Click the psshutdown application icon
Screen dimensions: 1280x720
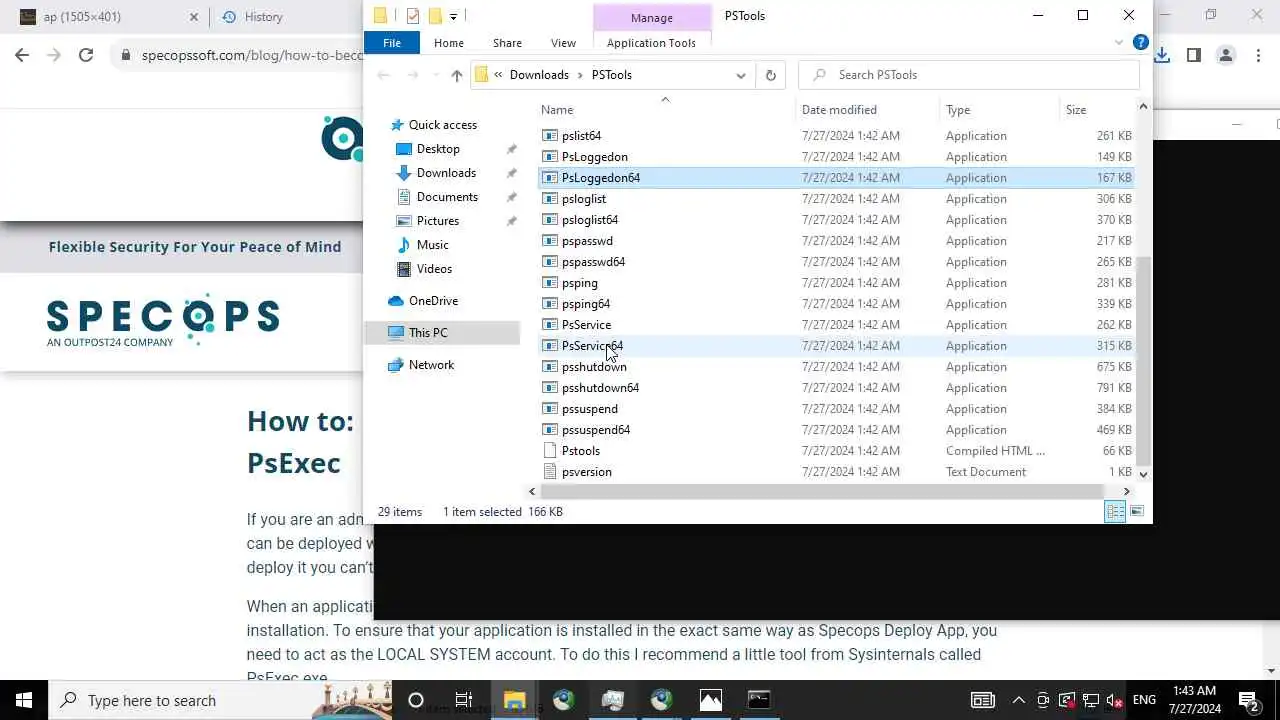pos(549,367)
